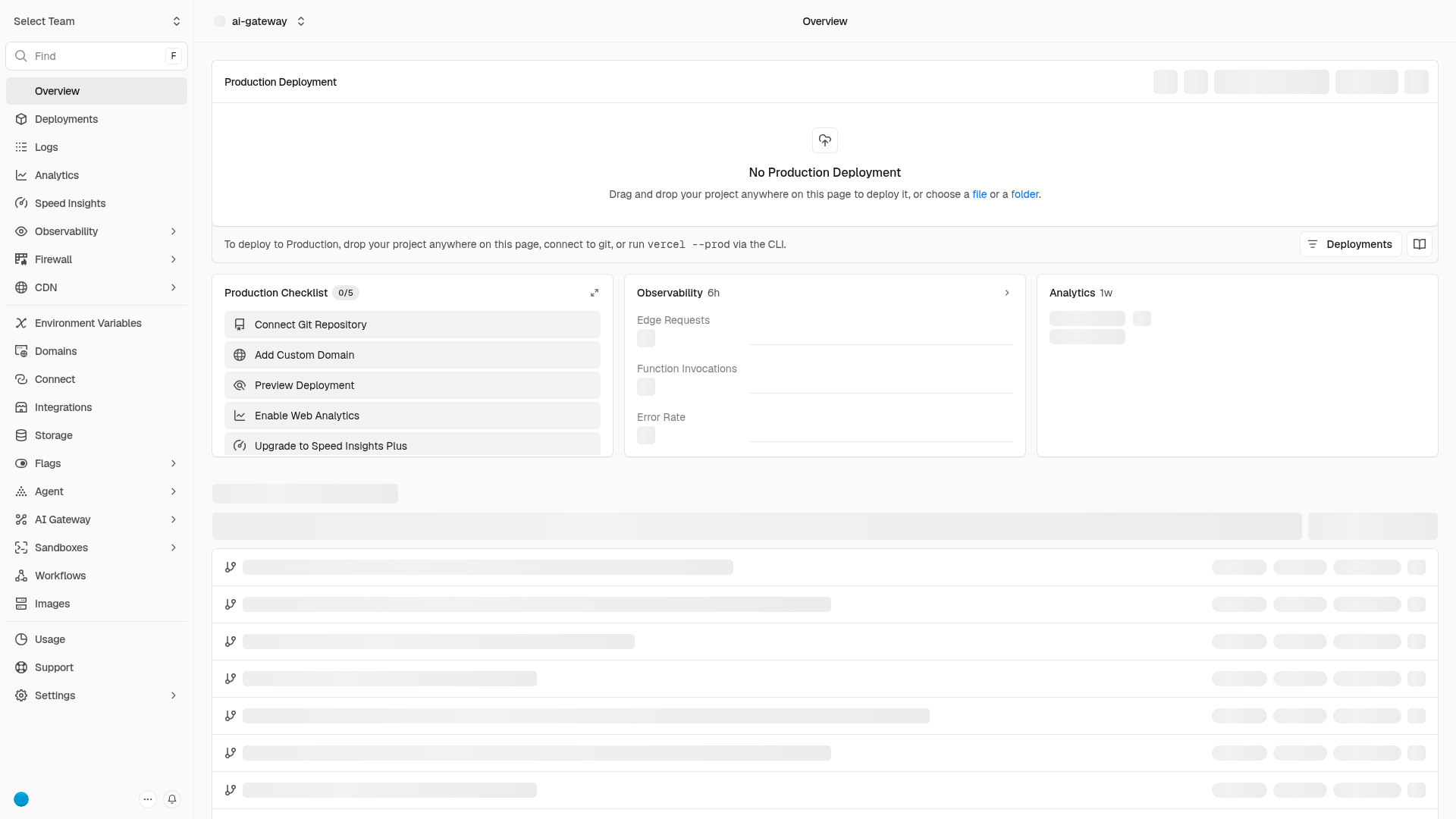Screen dimensions: 1456x819
Task: Click the Environment Variables icon in sidebar
Action: click(21, 323)
